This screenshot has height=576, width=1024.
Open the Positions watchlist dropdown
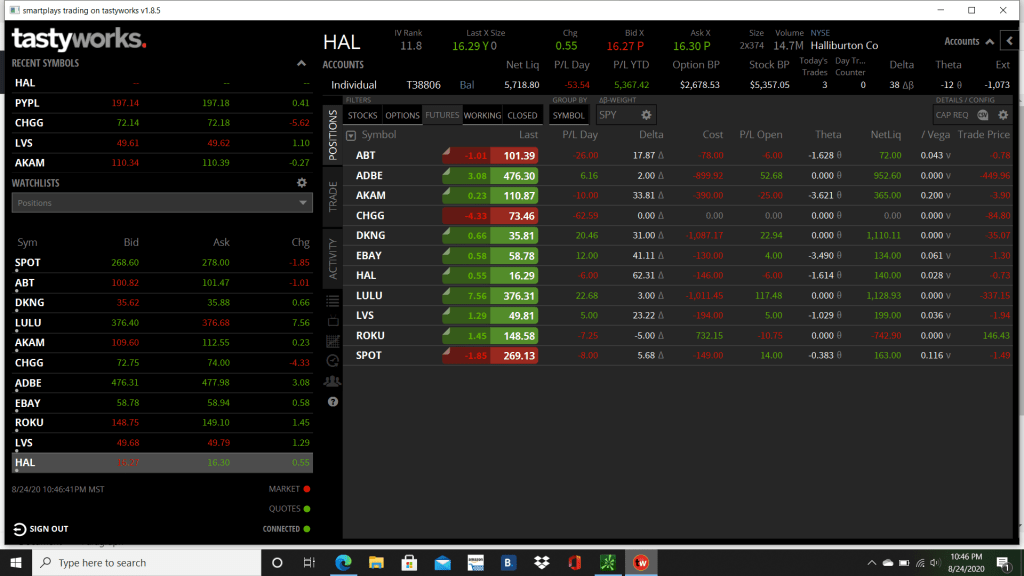click(162, 203)
